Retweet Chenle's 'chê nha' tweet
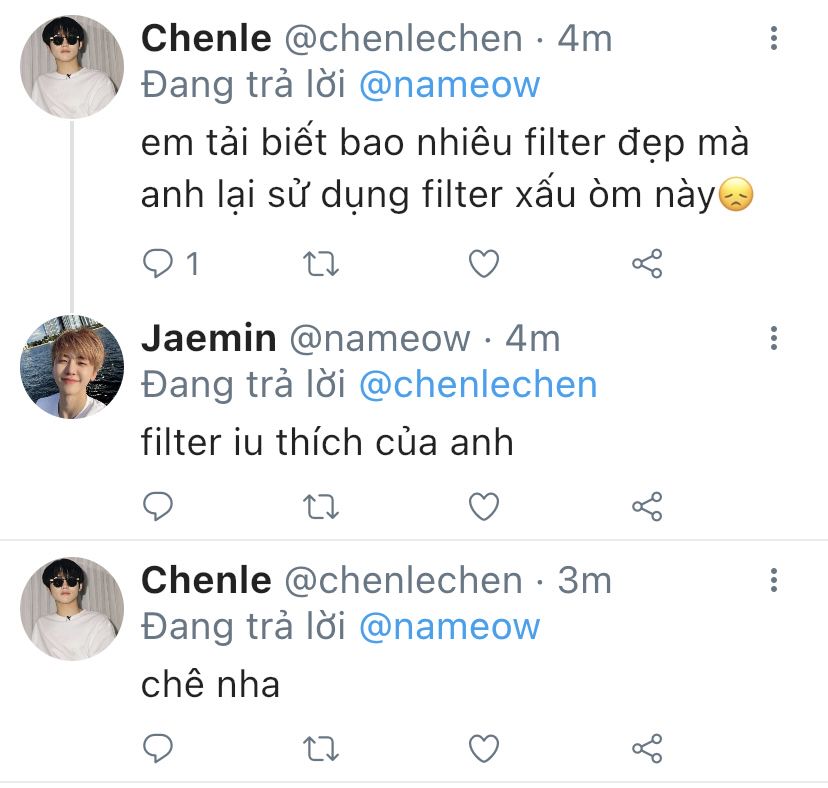Viewport: 828px width, 788px height. tap(321, 747)
